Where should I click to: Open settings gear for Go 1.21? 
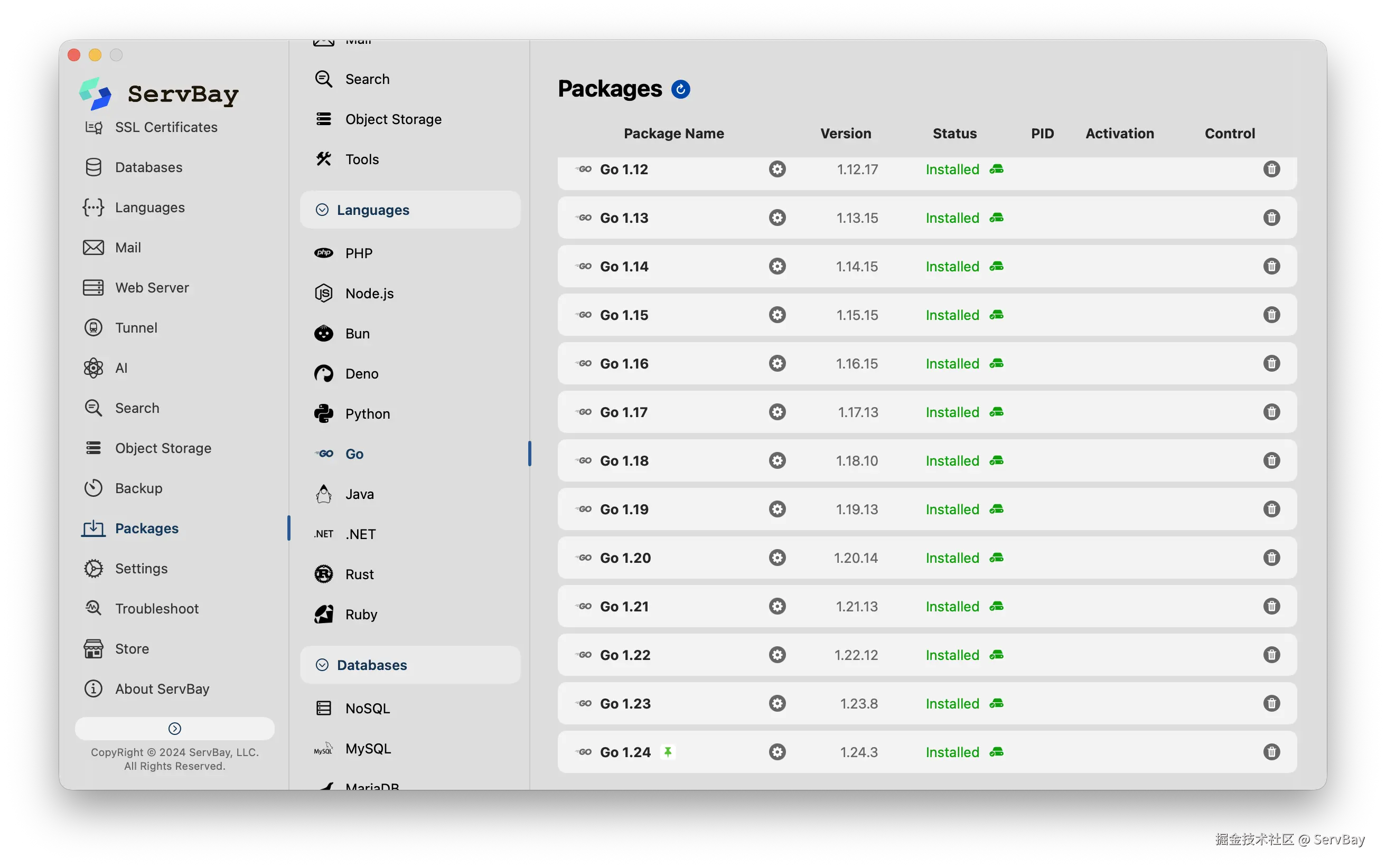tap(777, 606)
